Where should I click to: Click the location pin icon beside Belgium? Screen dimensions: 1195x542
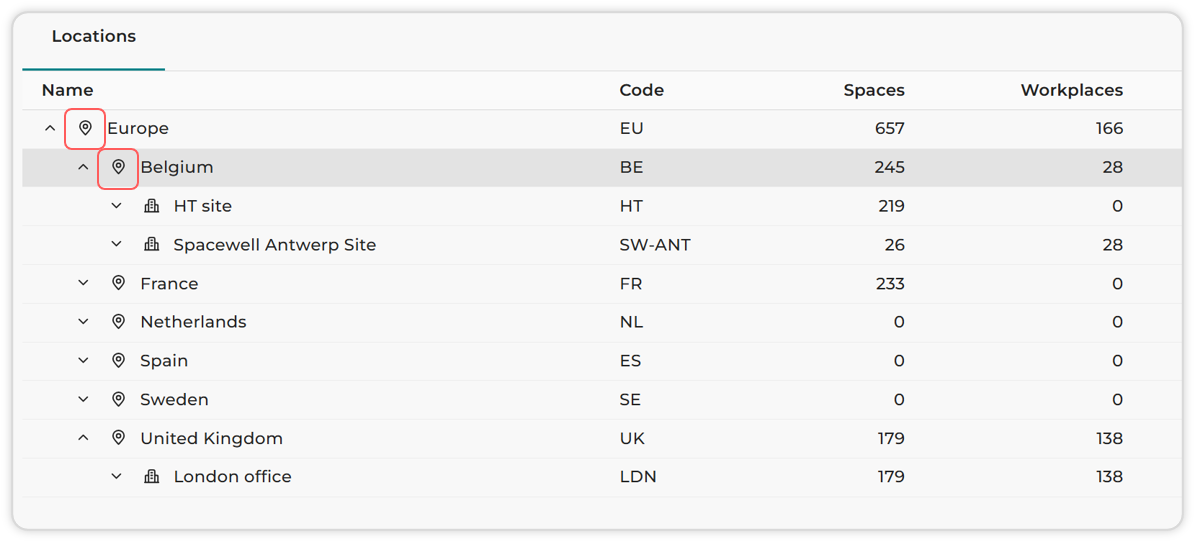(118, 167)
